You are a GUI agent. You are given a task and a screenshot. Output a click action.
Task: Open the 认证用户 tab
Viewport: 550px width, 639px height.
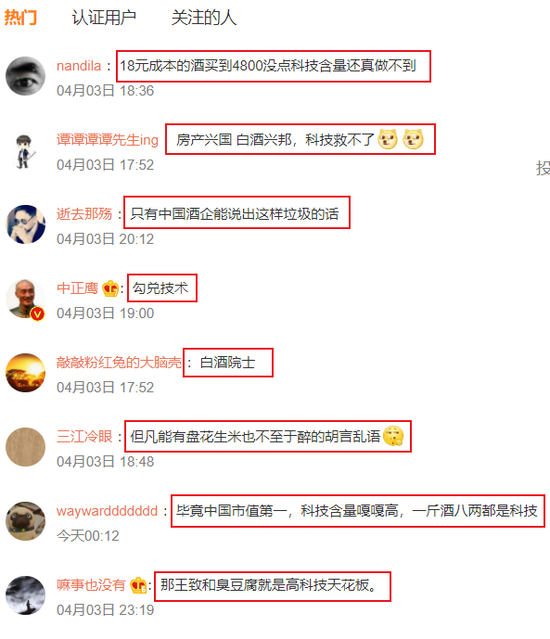[x=104, y=18]
